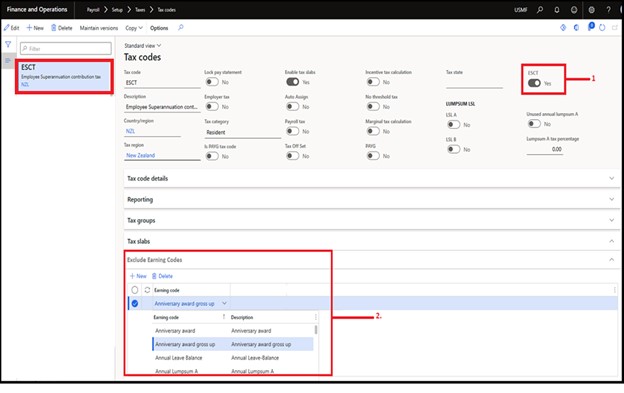Click the lookup list scrollbar
The width and height of the screenshot is (624, 393).
(316, 329)
